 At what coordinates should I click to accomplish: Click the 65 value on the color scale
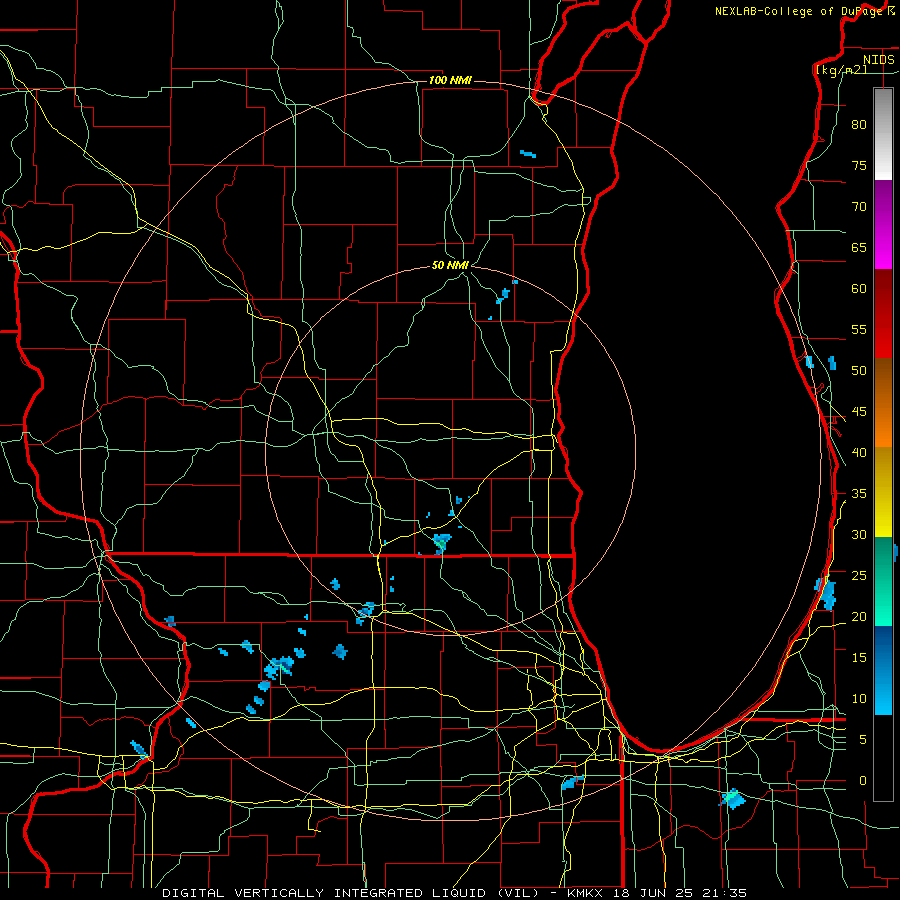[859, 247]
